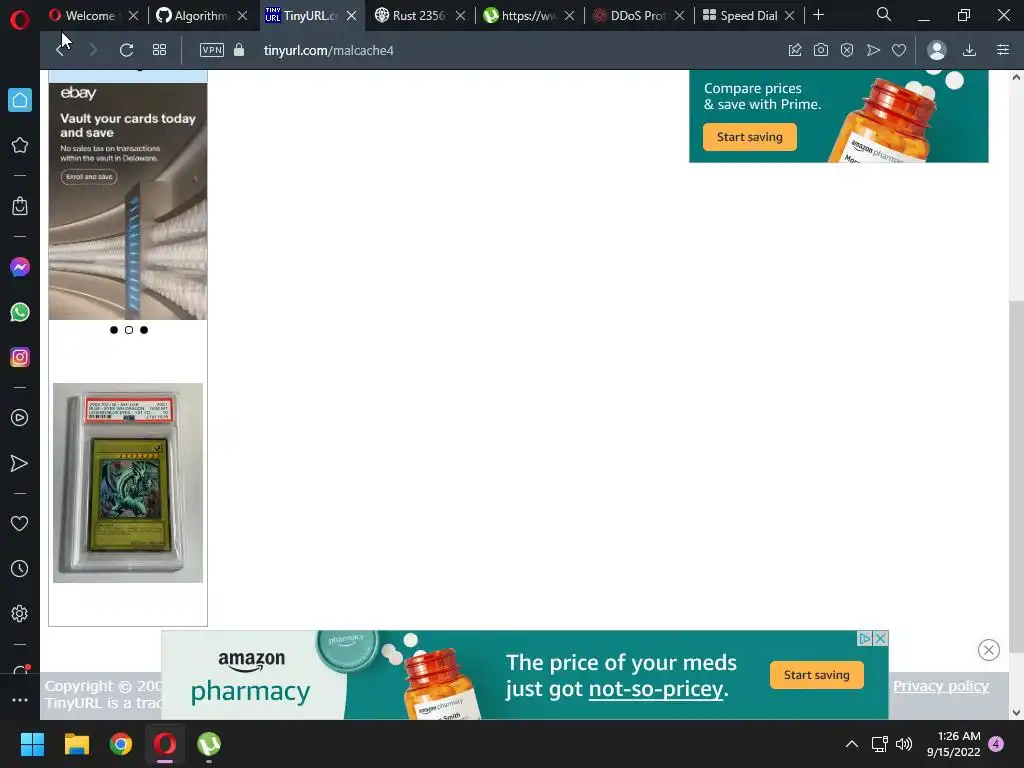1024x768 pixels.
Task: Take a snapshot with camera icon
Action: [x=821, y=50]
